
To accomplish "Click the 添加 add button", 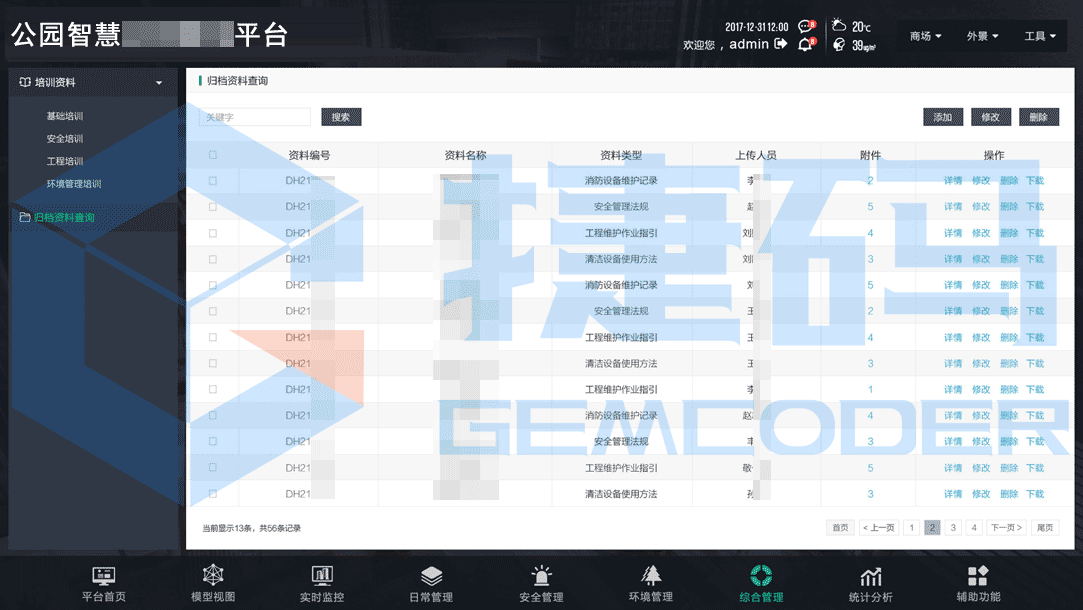I will click(943, 116).
